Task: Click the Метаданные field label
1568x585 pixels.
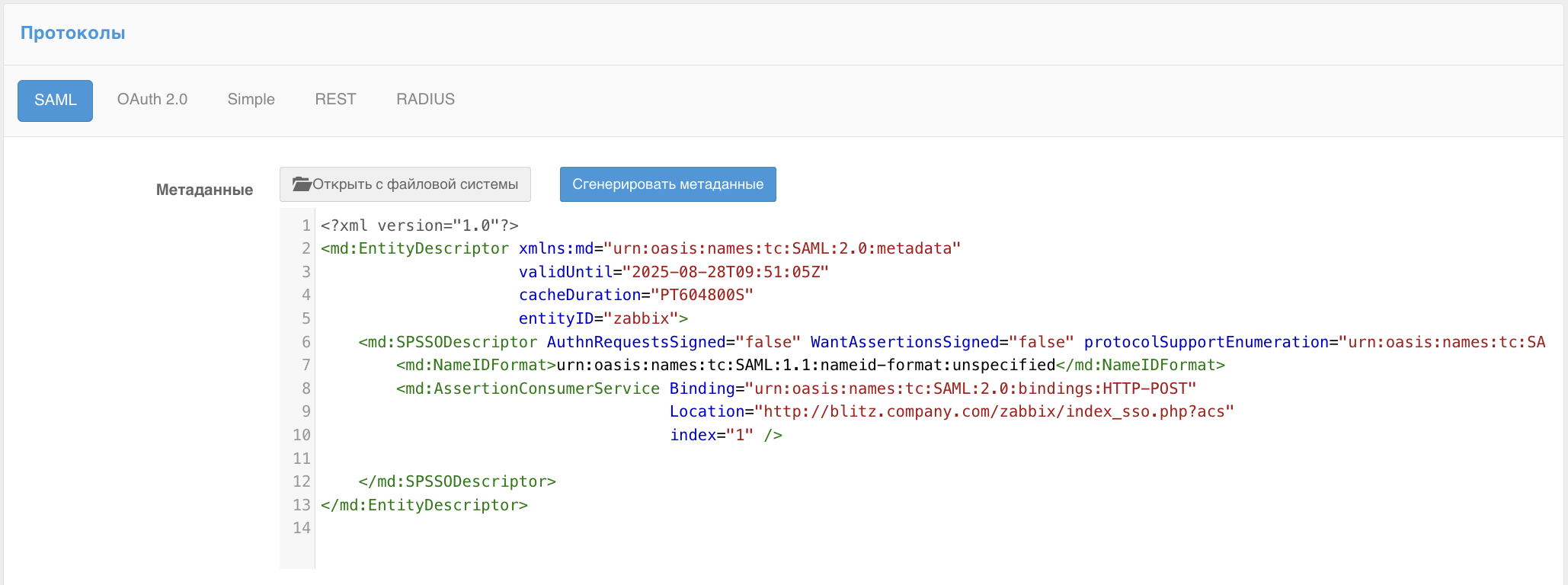Action: [x=204, y=190]
